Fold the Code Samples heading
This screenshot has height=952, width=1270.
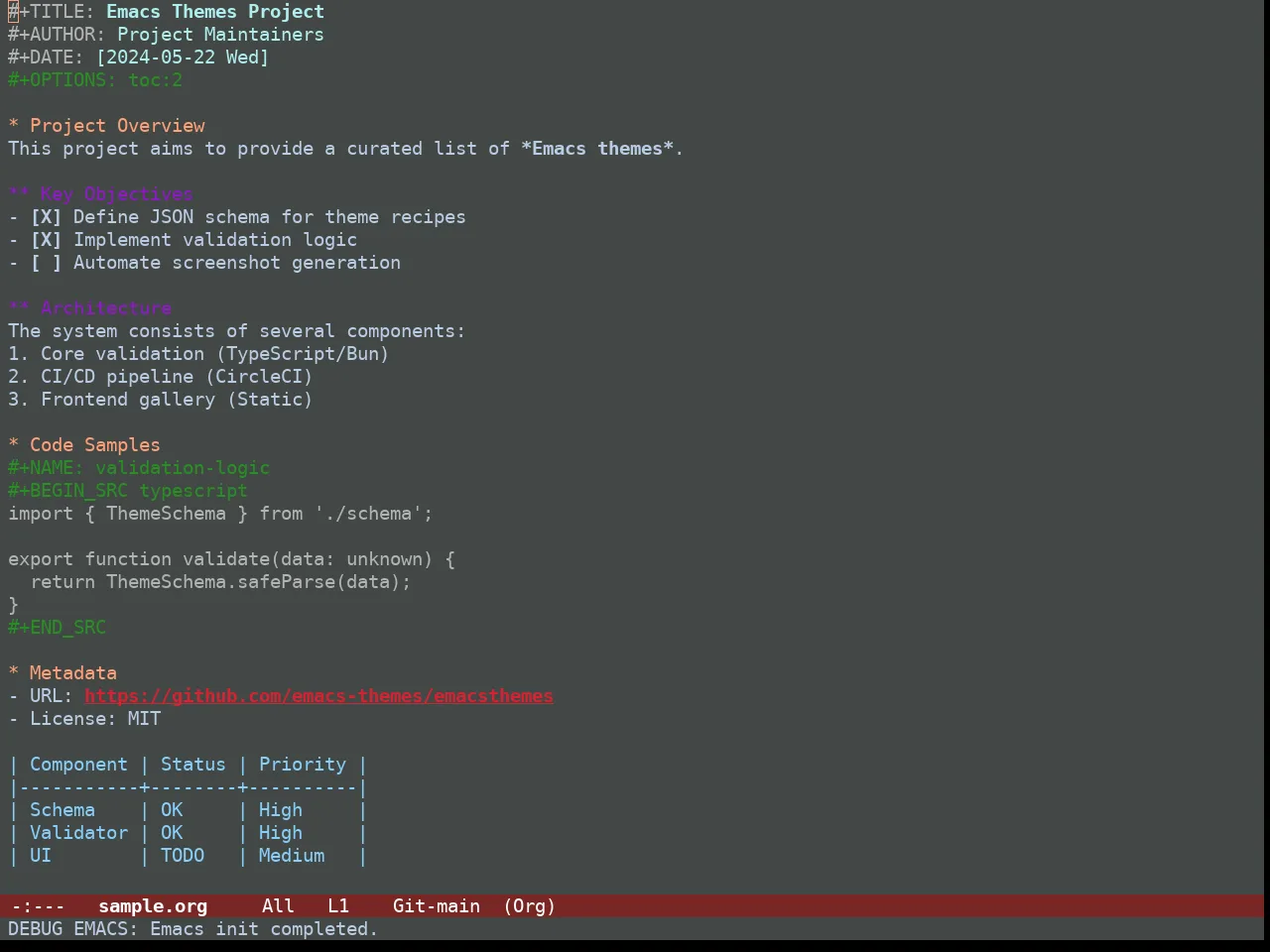tap(84, 445)
